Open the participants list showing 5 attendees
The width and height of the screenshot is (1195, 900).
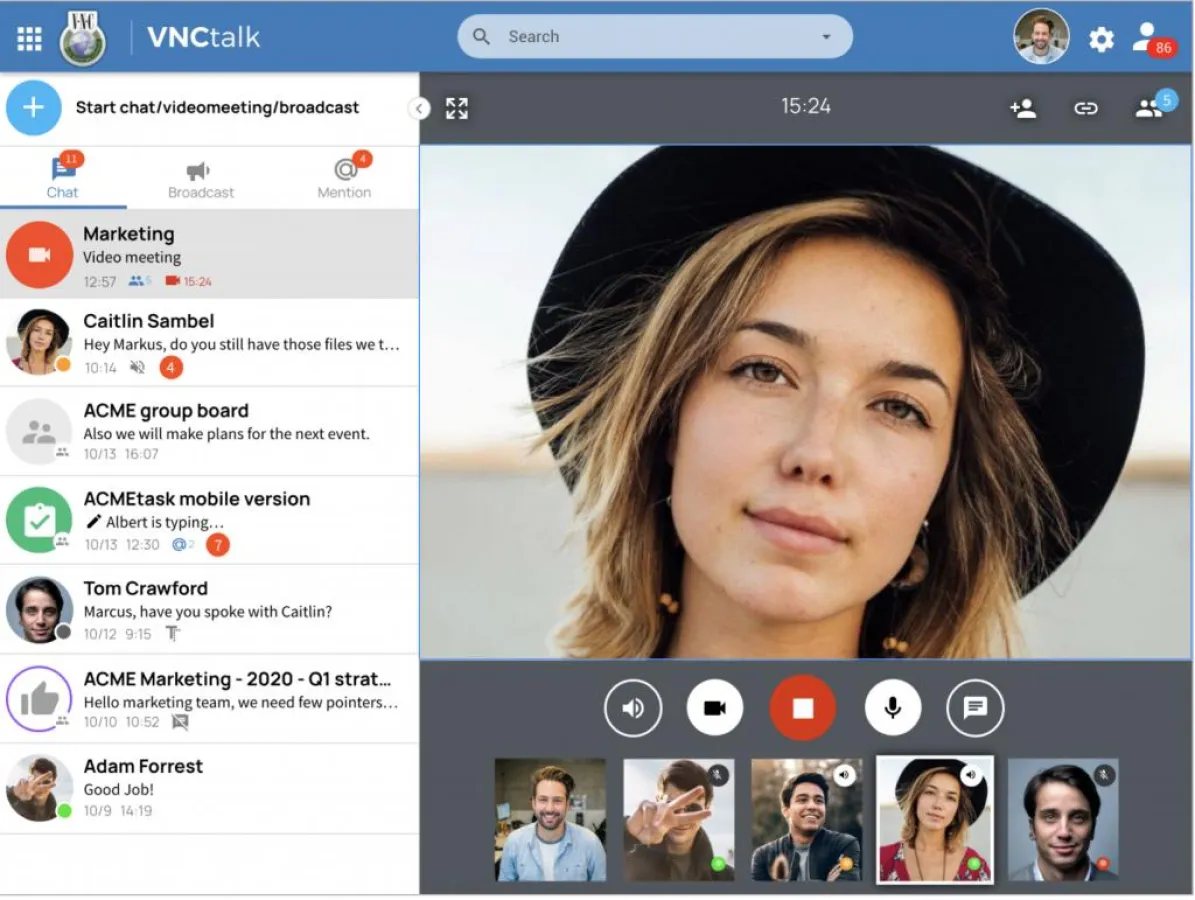click(x=1150, y=108)
